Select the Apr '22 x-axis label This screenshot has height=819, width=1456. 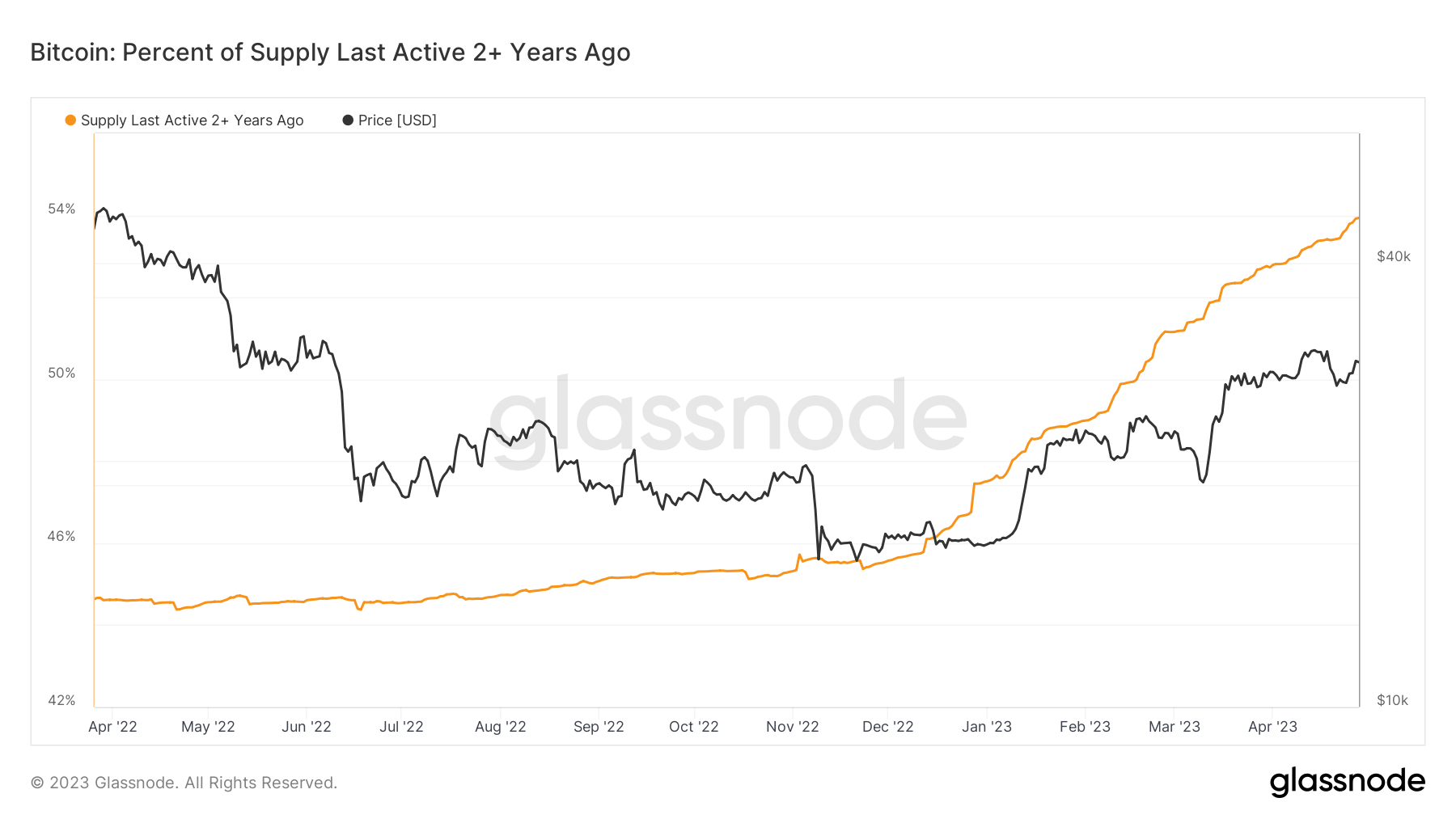[x=112, y=727]
